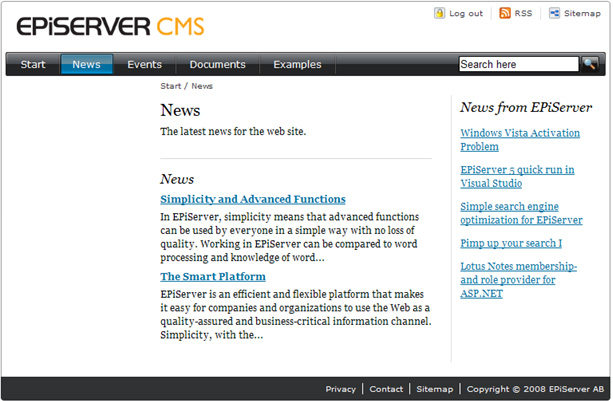This screenshot has height=401, width=613.
Task: Switch to the Examples tab
Action: 297,65
